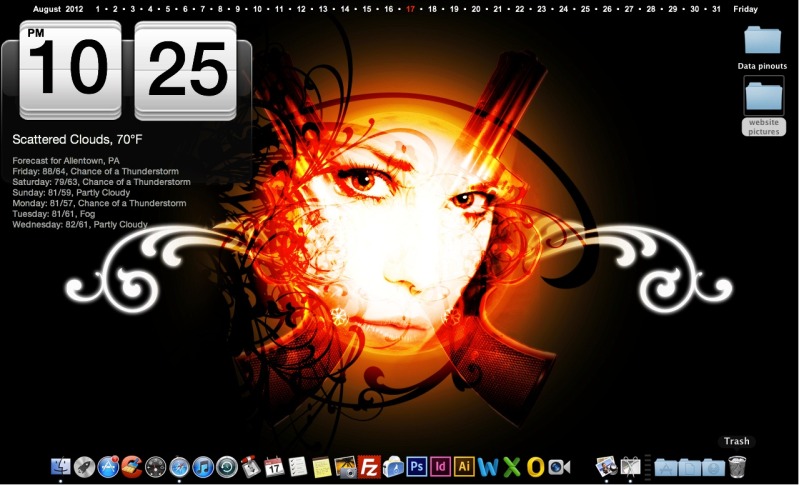Click the hour flip card showing 10
This screenshot has width=799, height=485.
pos(70,70)
